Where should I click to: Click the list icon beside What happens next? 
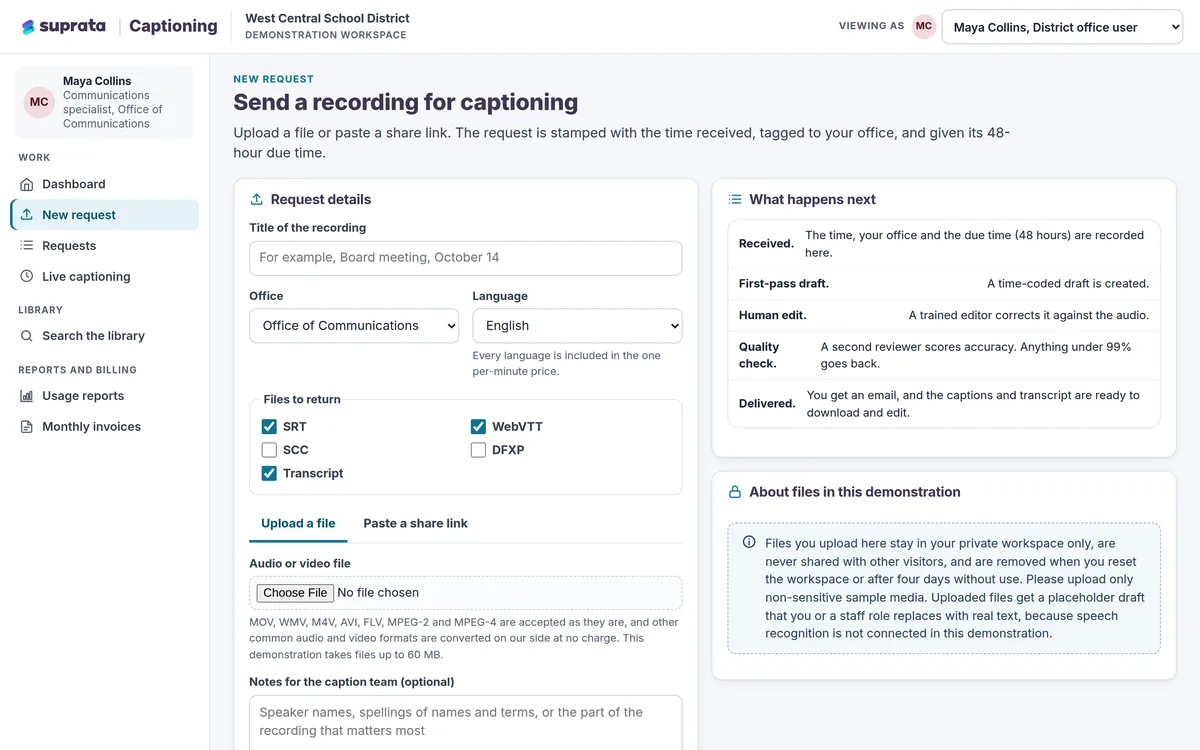point(735,199)
